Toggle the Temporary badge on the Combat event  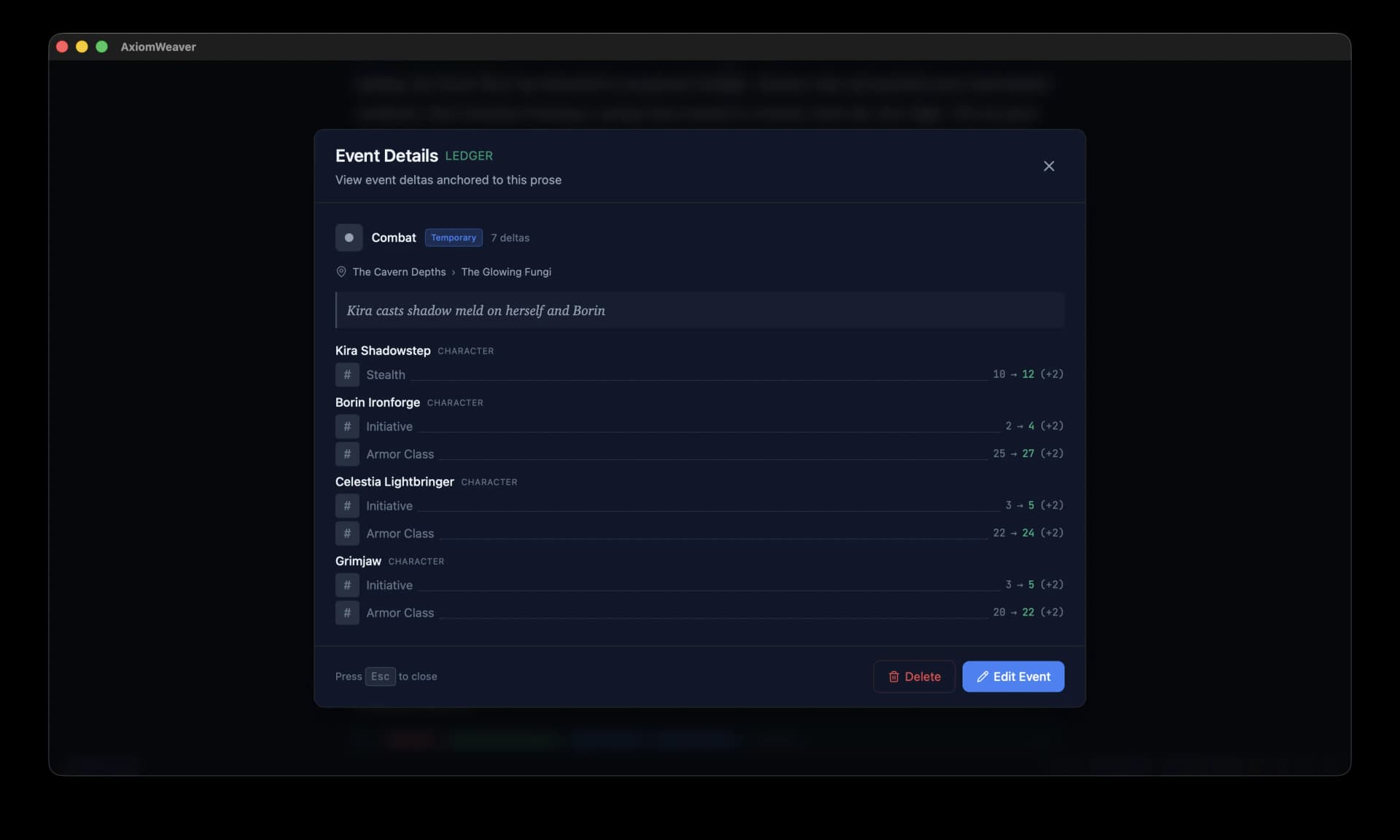[x=453, y=237]
